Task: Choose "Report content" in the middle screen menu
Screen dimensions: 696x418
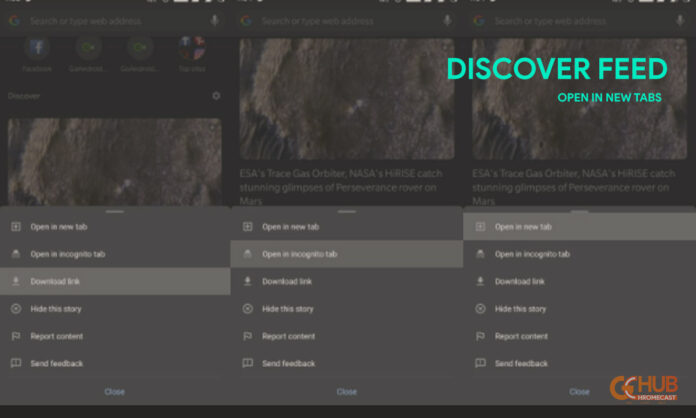Action: pos(288,336)
